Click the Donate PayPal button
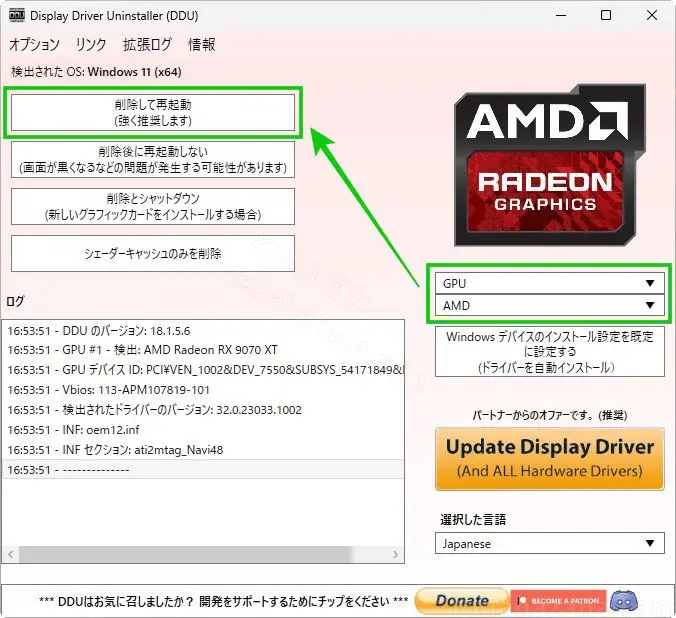676x618 pixels. point(462,600)
